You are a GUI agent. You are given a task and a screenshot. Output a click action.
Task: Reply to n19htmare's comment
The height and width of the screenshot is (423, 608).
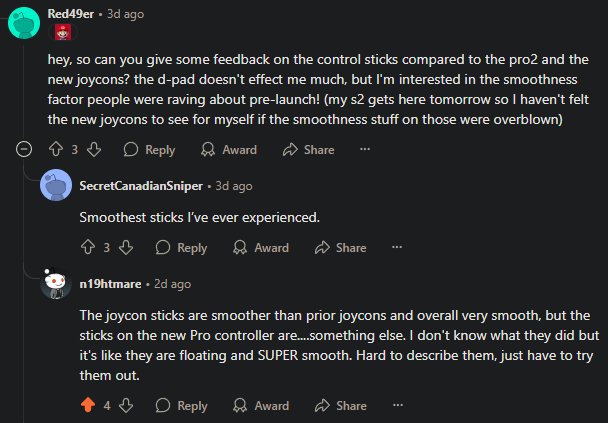click(181, 406)
